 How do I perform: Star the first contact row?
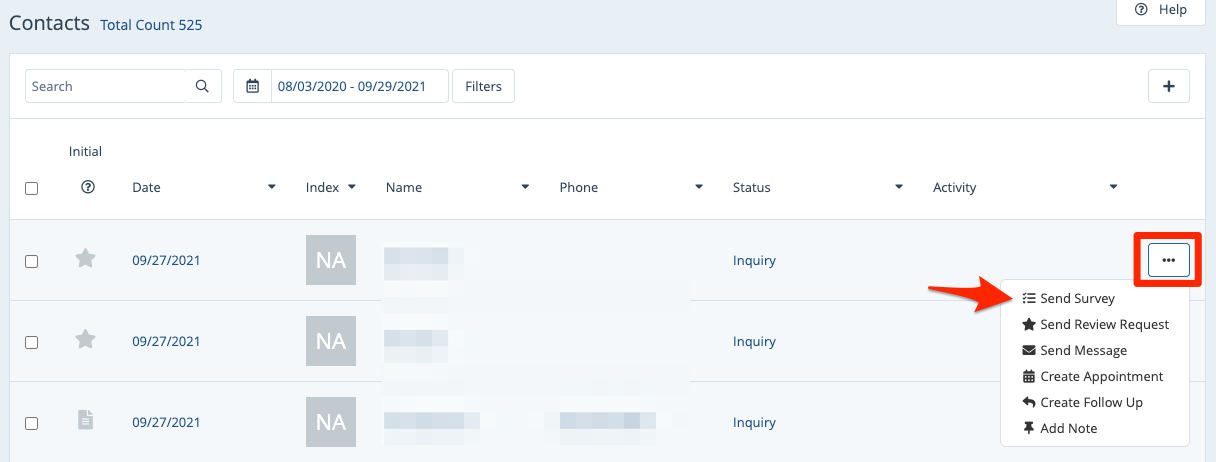86,259
